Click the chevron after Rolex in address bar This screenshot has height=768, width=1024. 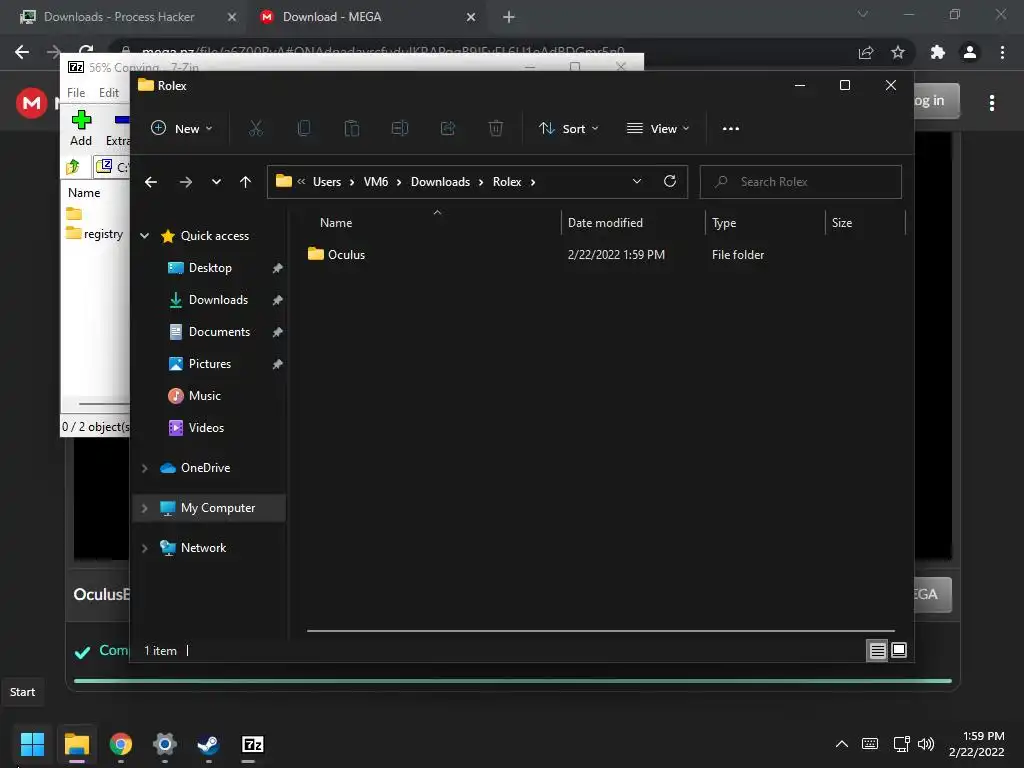coord(533,182)
